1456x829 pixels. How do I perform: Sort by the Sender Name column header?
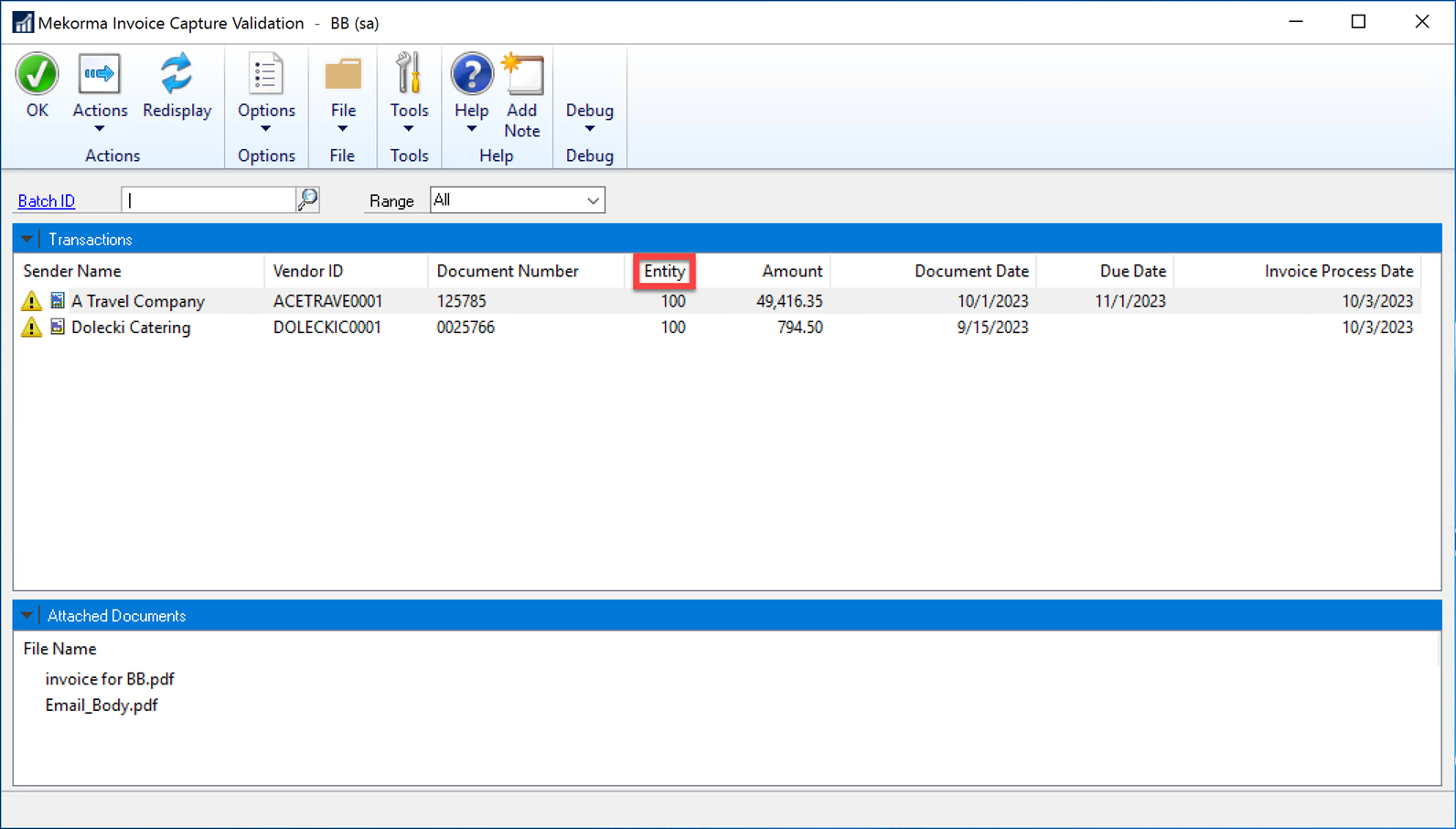click(x=72, y=271)
